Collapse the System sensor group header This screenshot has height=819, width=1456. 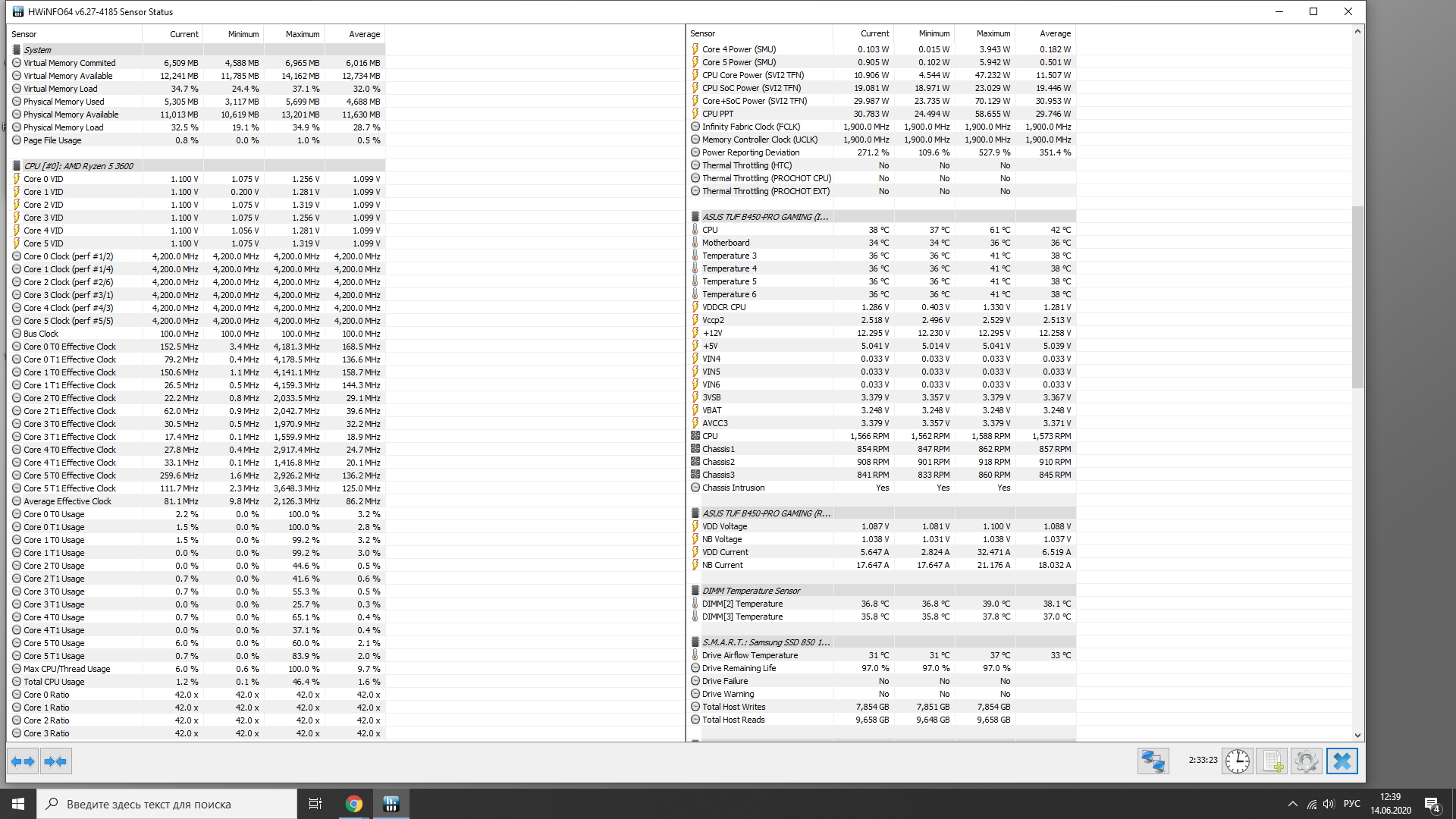[38, 50]
